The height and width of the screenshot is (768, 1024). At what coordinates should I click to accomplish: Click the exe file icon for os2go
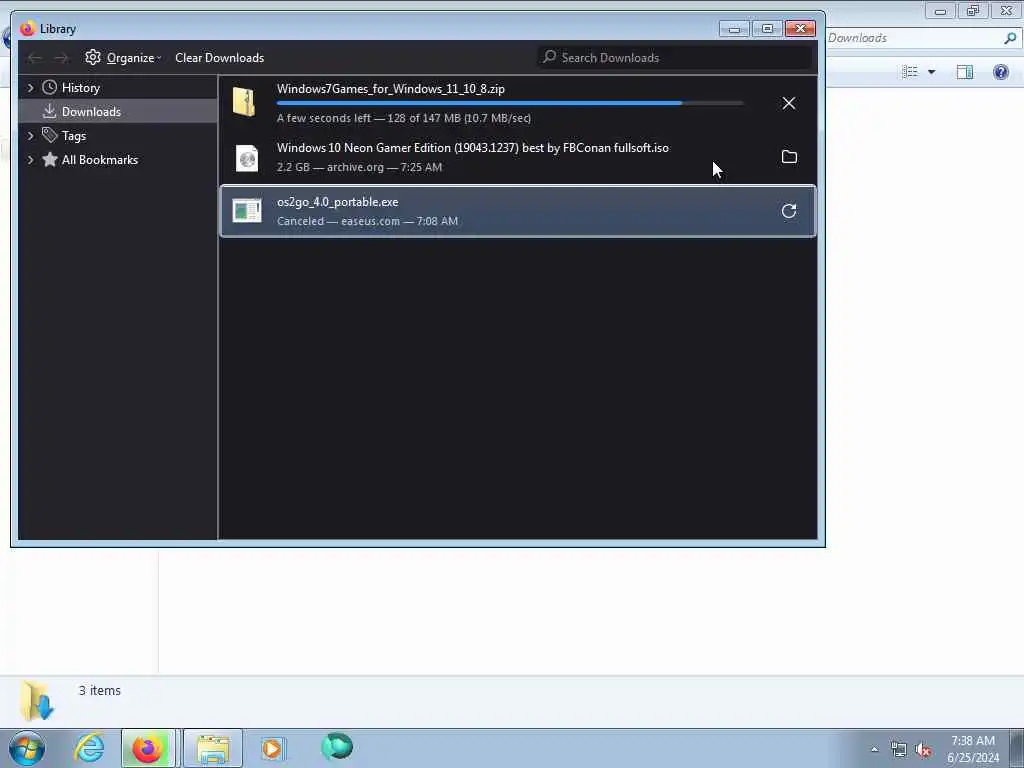[247, 210]
